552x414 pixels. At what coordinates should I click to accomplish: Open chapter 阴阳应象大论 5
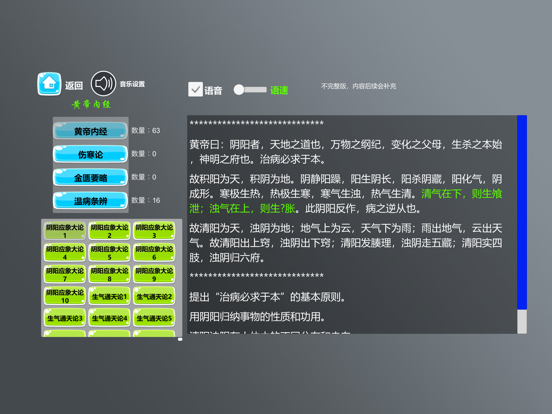[109, 253]
